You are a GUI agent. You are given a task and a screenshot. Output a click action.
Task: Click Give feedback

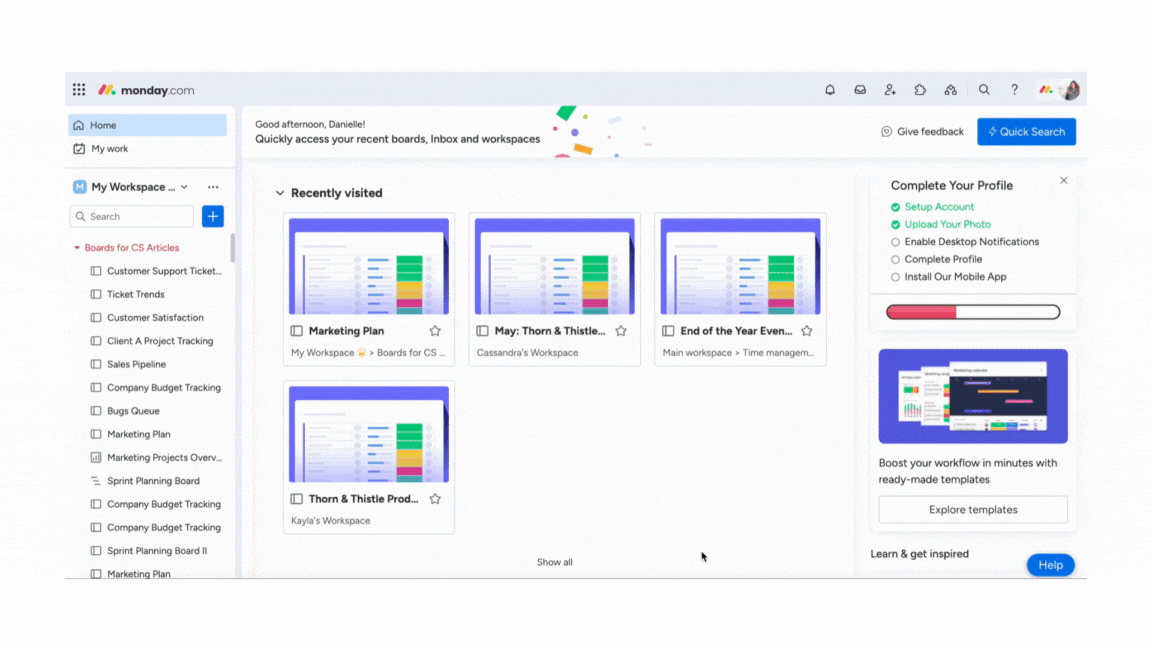923,132
